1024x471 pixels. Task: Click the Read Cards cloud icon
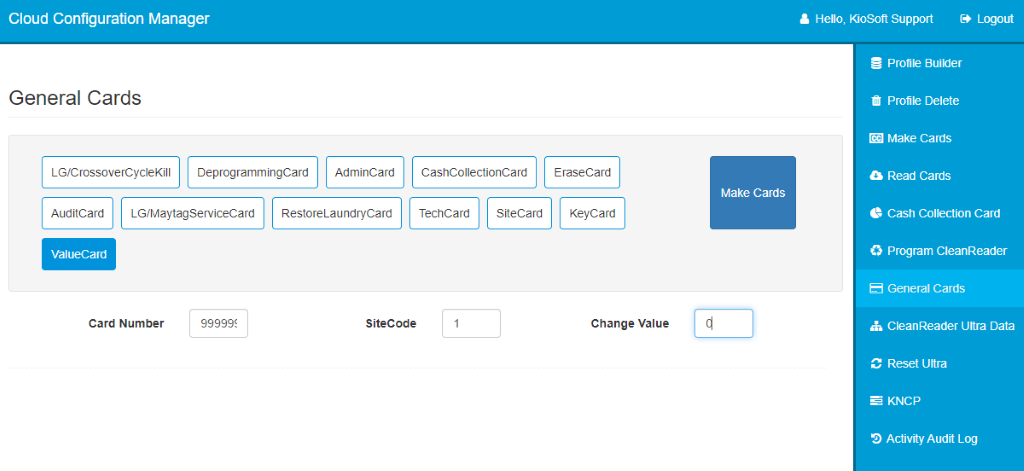(876, 176)
